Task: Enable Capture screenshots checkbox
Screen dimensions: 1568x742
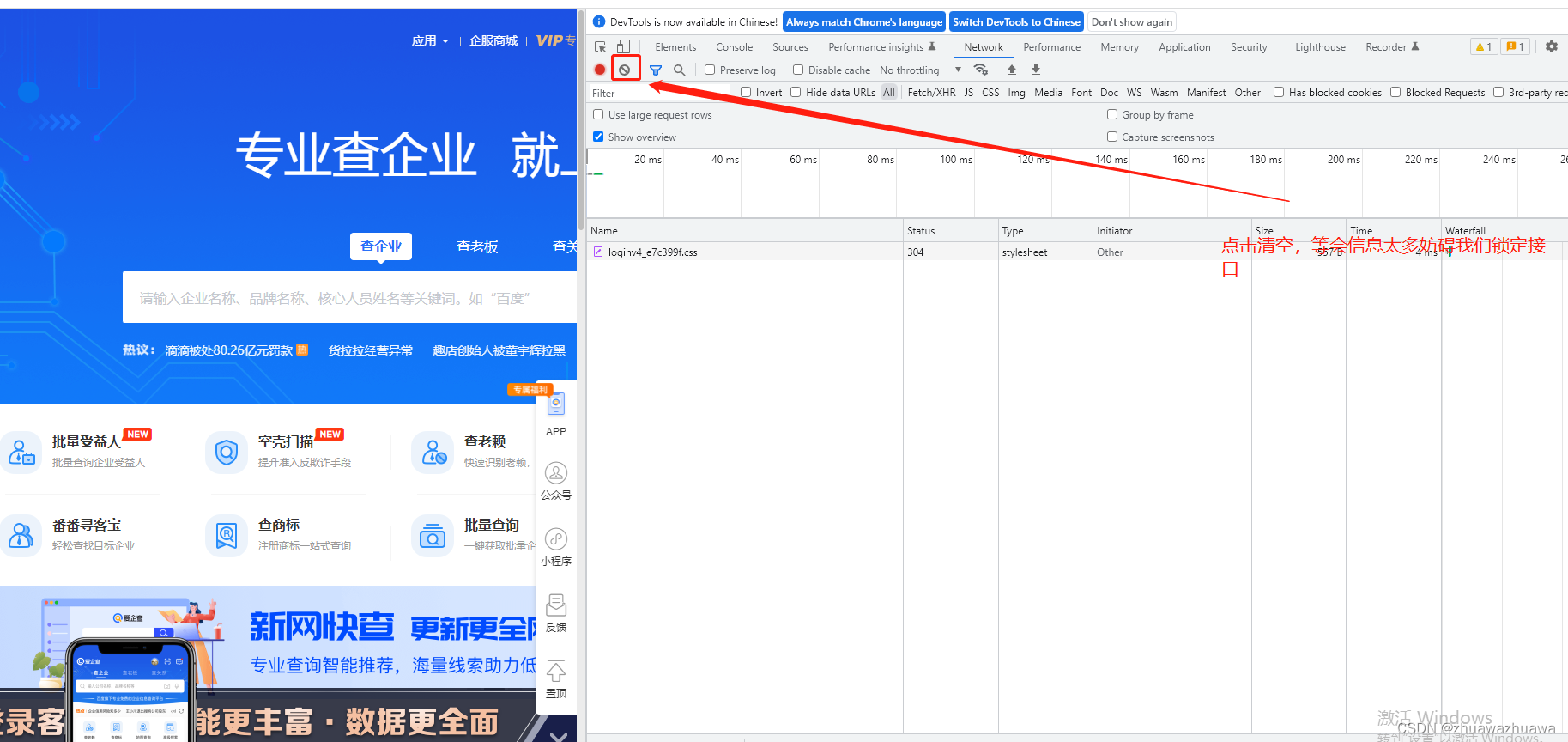Action: click(x=1112, y=137)
